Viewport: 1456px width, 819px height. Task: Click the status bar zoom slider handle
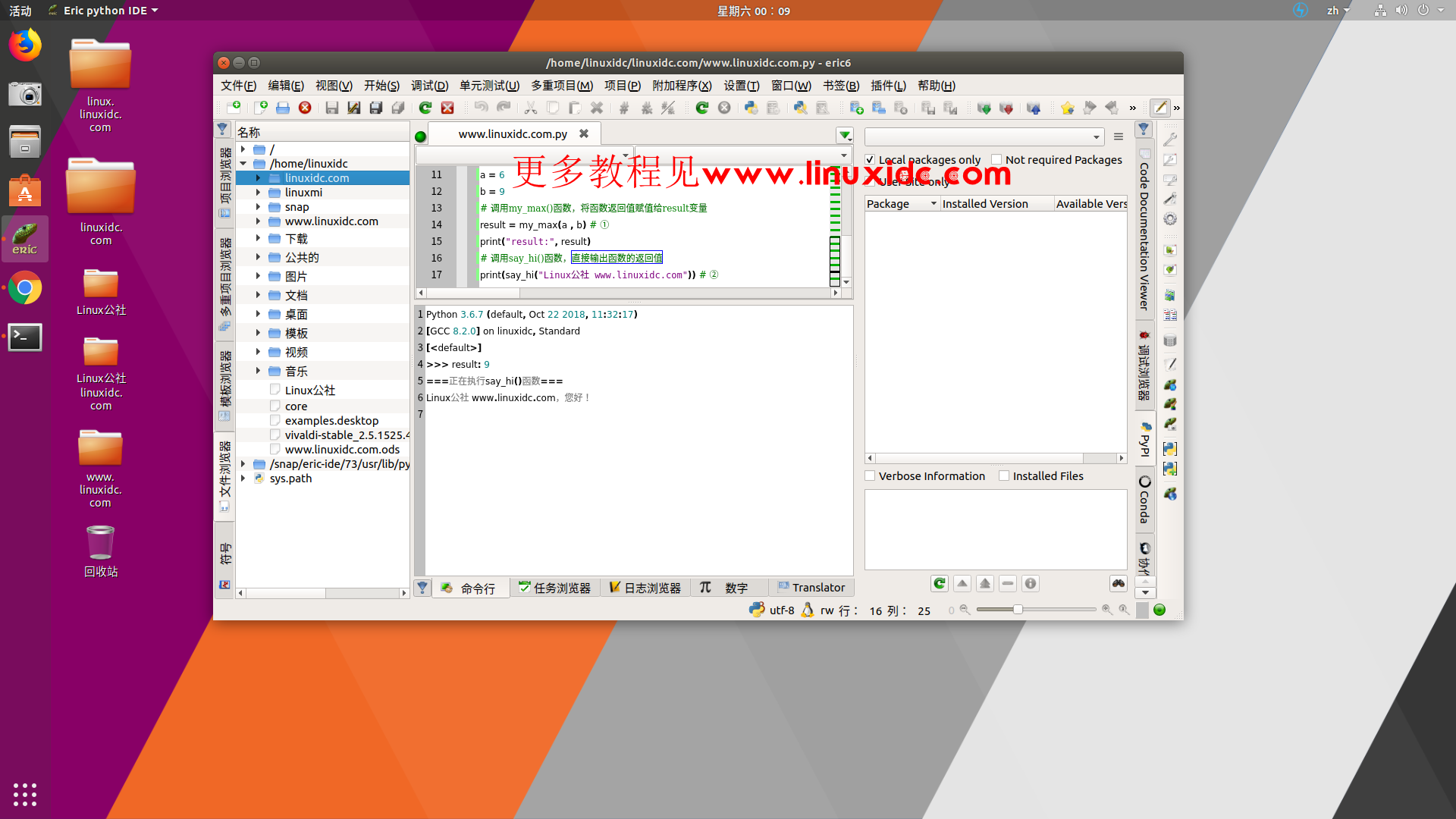(x=1018, y=609)
